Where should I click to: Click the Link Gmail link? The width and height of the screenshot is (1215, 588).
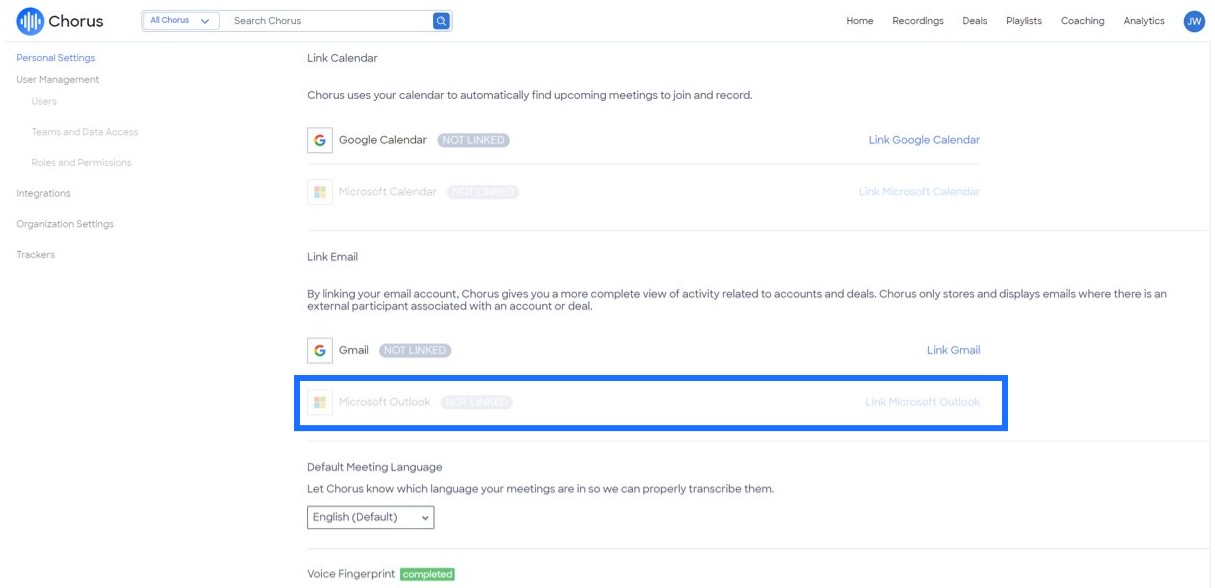click(951, 349)
